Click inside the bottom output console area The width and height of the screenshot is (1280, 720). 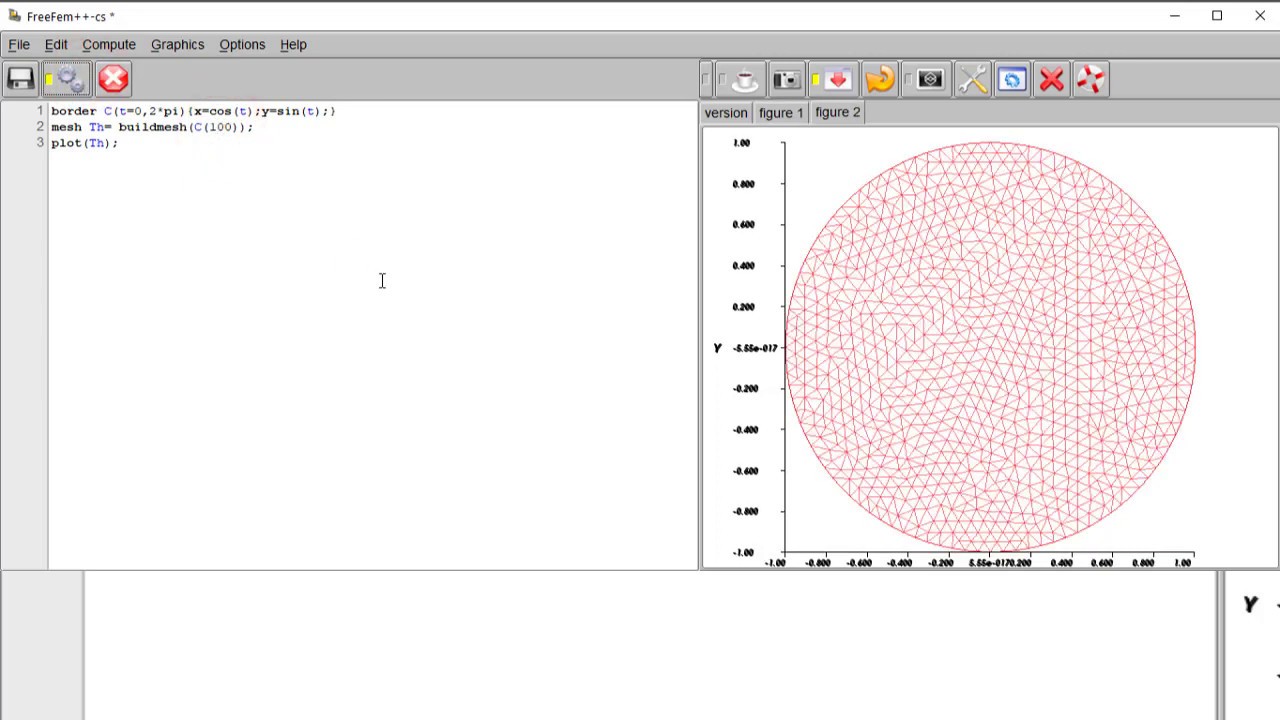point(650,645)
